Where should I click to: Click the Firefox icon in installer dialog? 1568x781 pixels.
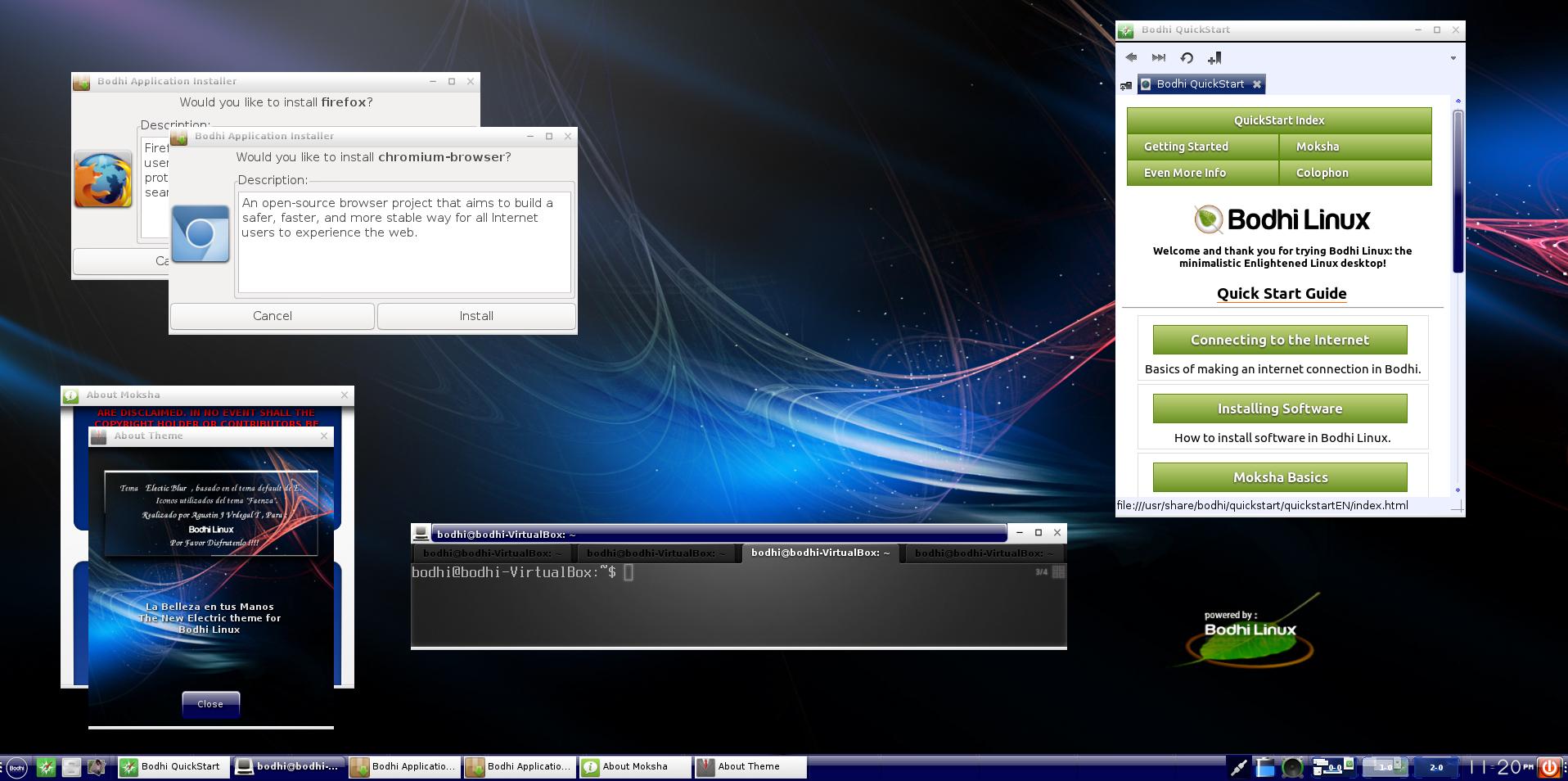click(103, 179)
